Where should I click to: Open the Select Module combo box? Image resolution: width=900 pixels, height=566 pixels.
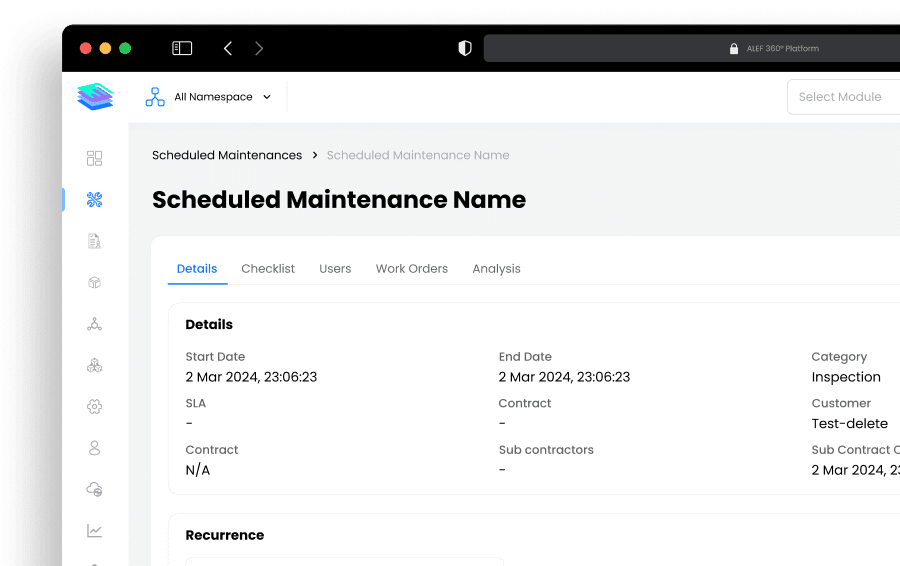[x=842, y=97]
